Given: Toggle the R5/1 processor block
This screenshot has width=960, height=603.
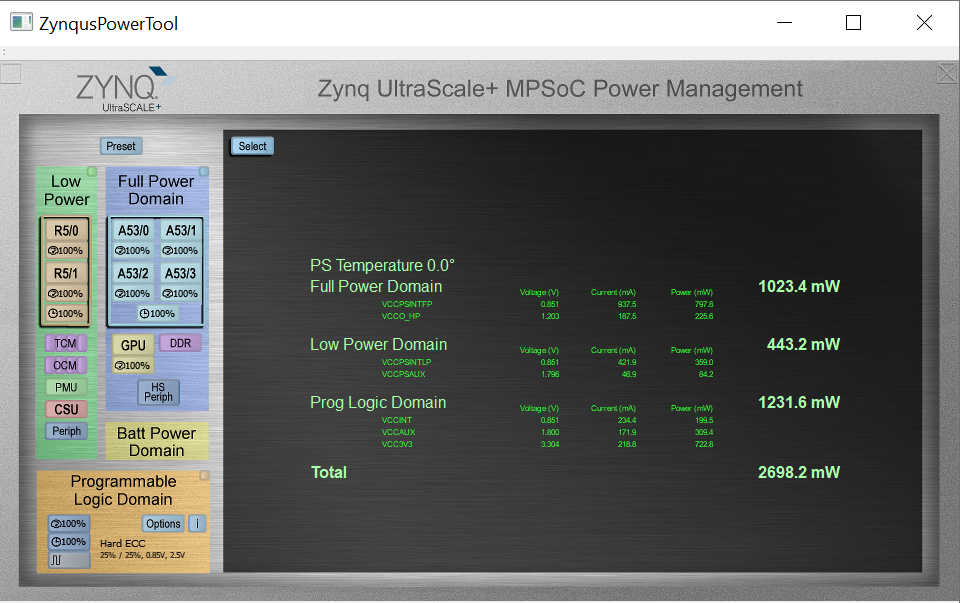Looking at the screenshot, I should [x=66, y=274].
